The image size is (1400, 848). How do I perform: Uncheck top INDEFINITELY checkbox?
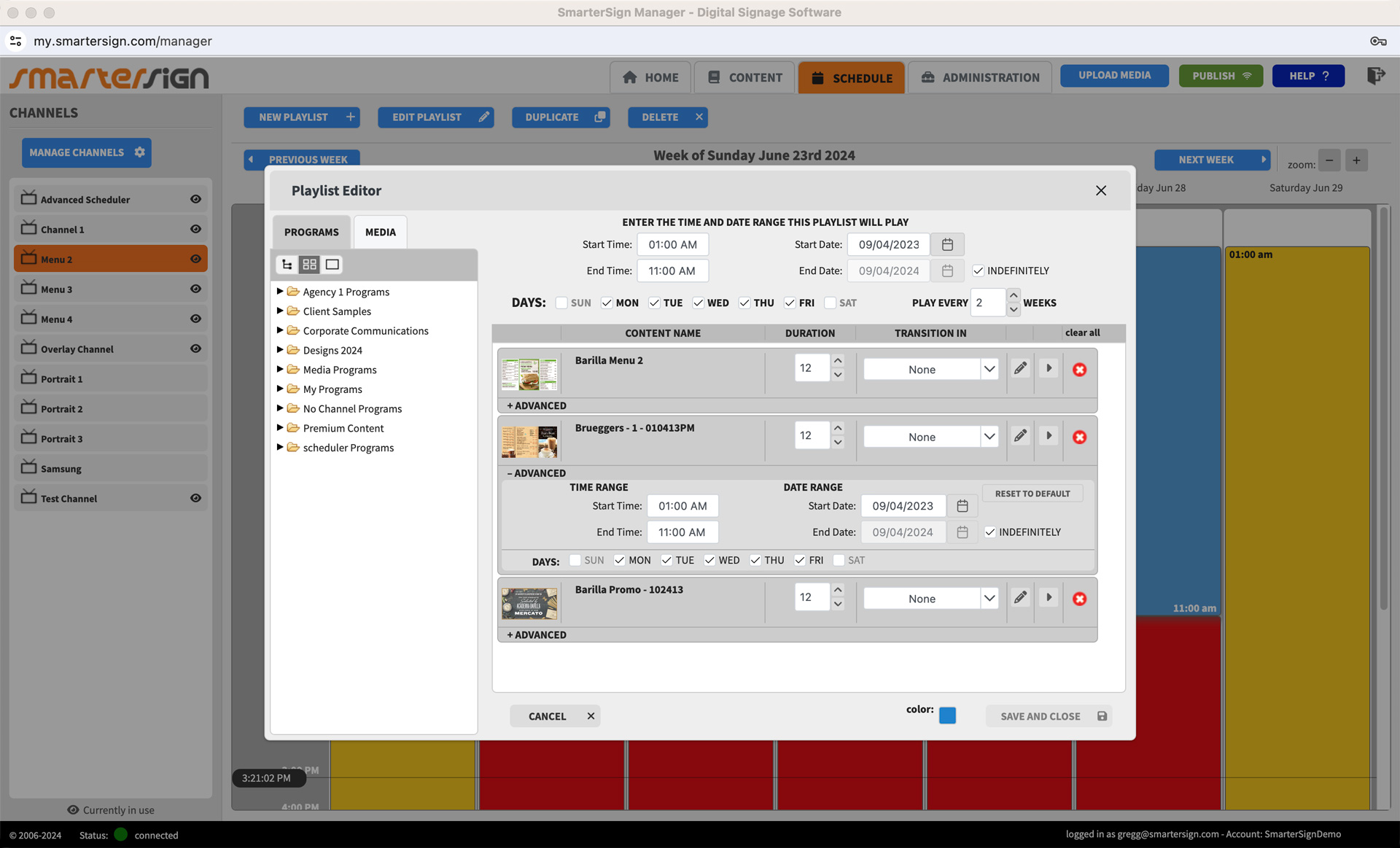coord(979,271)
